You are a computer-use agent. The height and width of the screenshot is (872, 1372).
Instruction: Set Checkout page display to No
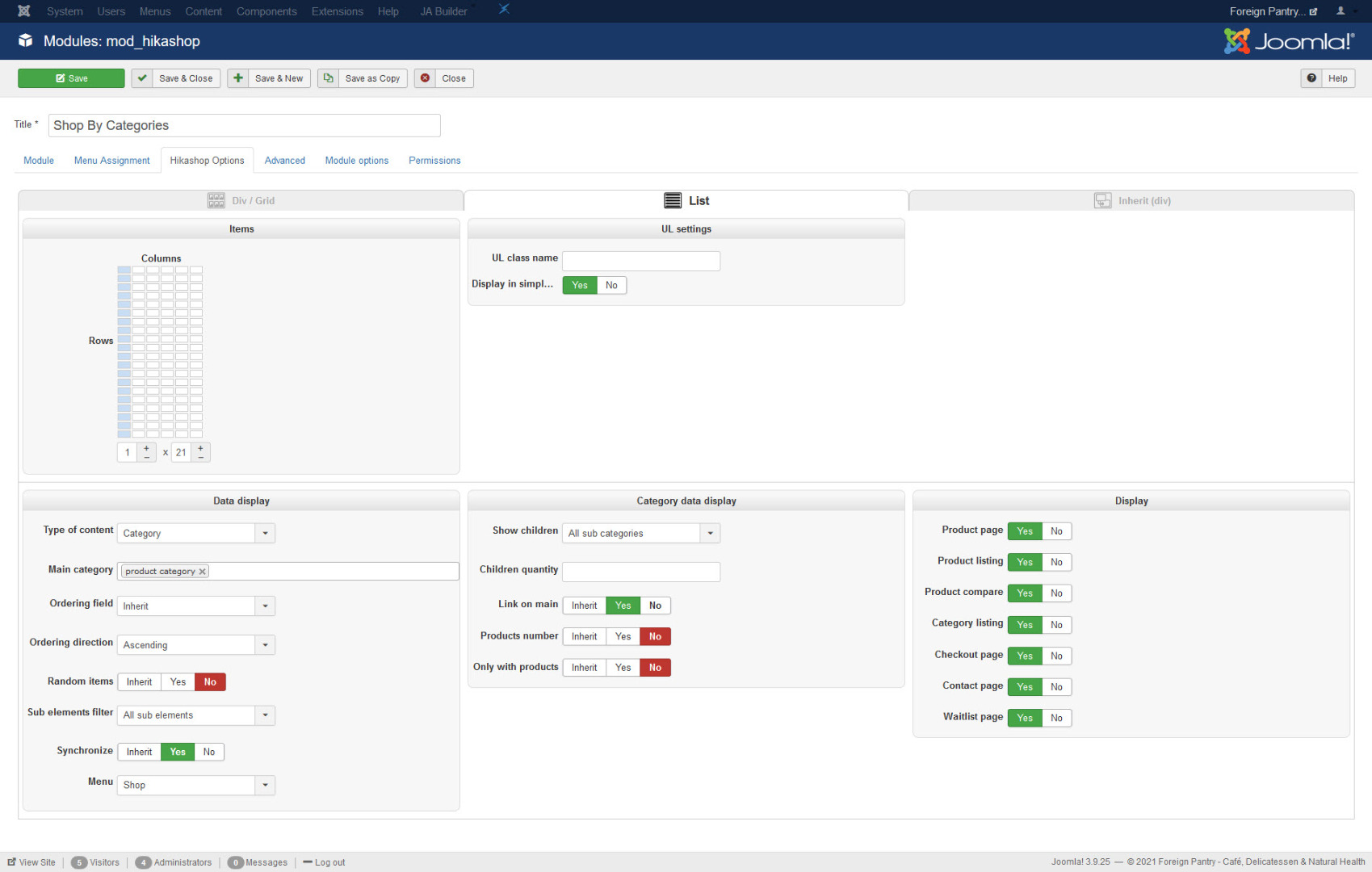[x=1056, y=656]
